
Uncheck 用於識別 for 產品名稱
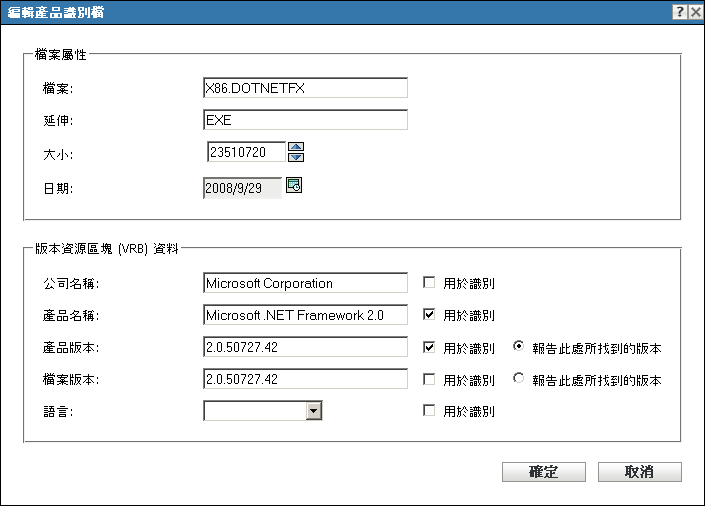(x=429, y=315)
